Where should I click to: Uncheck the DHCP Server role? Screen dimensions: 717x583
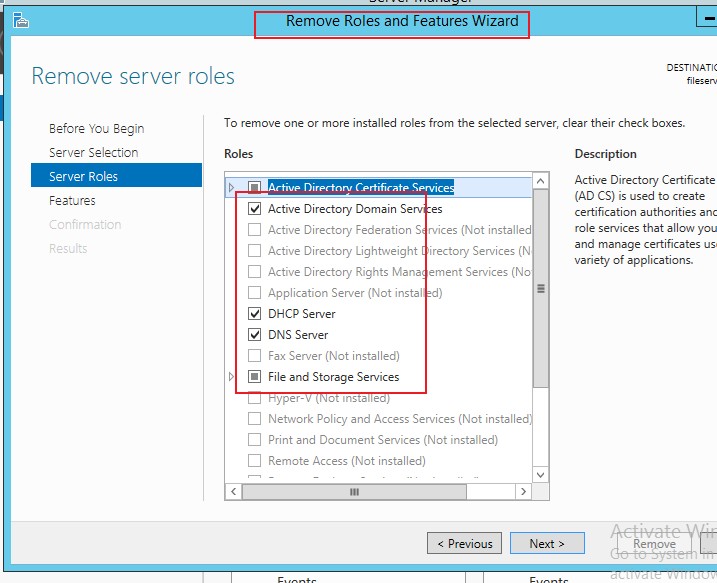click(x=254, y=314)
